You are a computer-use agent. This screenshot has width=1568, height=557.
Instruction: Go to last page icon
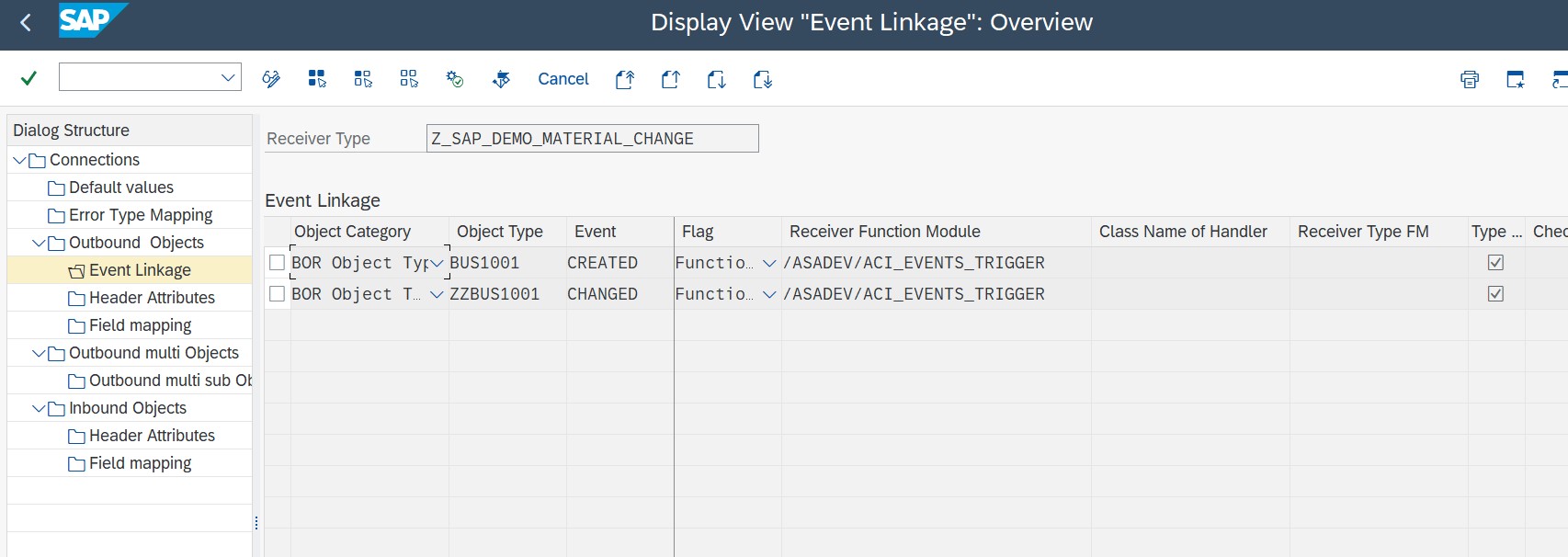click(763, 79)
